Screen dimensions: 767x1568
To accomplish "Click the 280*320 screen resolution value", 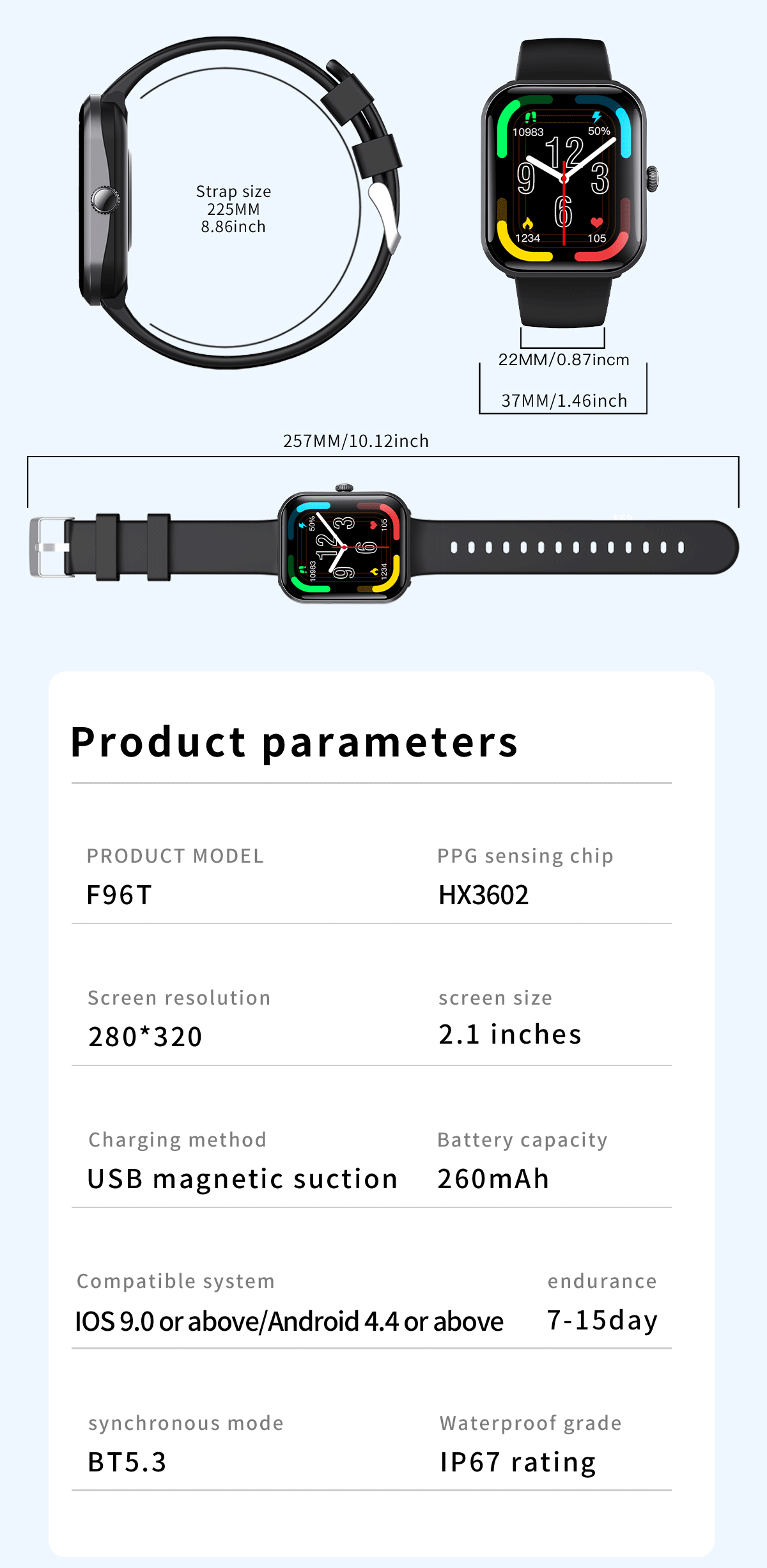I will (145, 1037).
